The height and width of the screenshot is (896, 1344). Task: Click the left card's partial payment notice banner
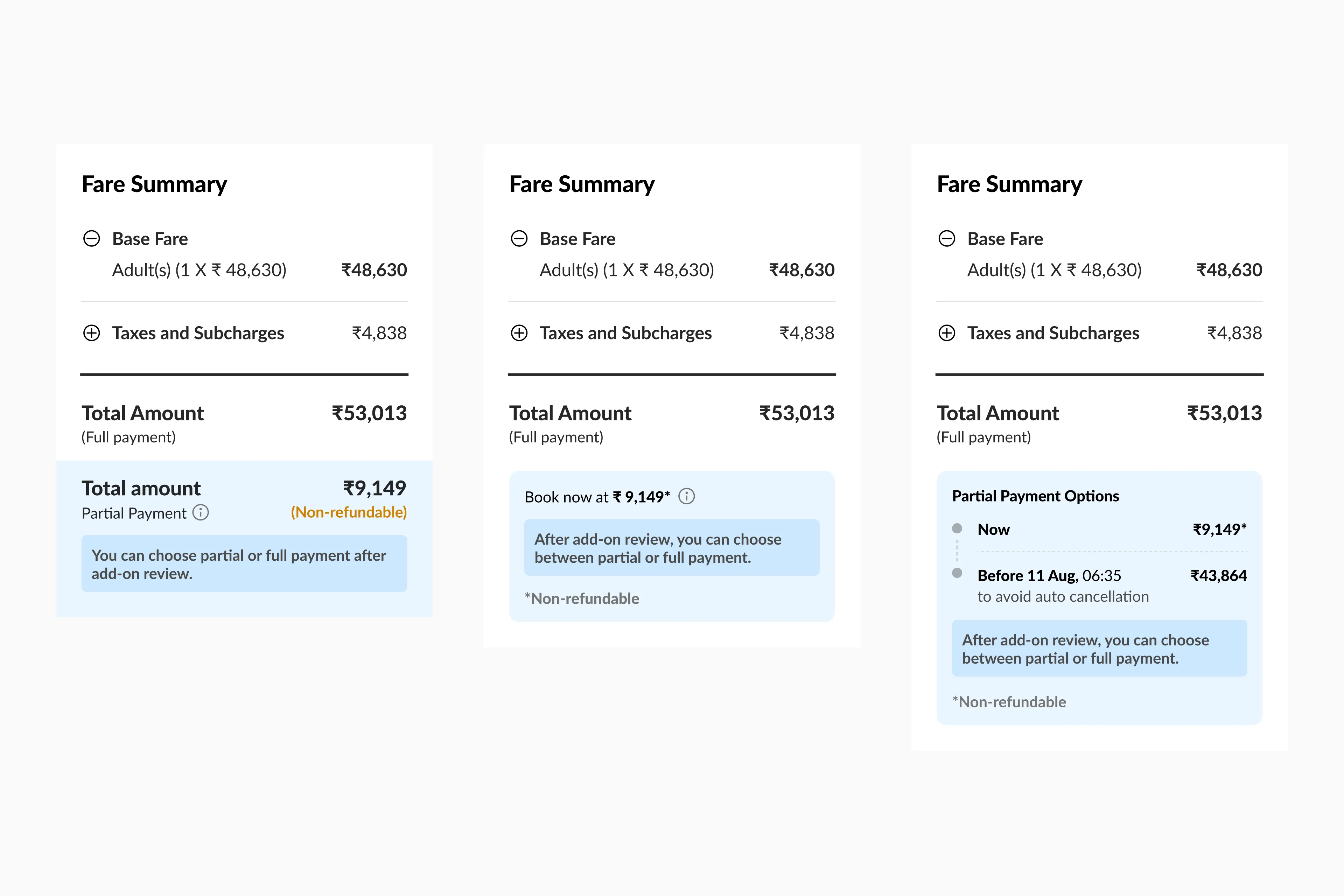pyautogui.click(x=244, y=564)
